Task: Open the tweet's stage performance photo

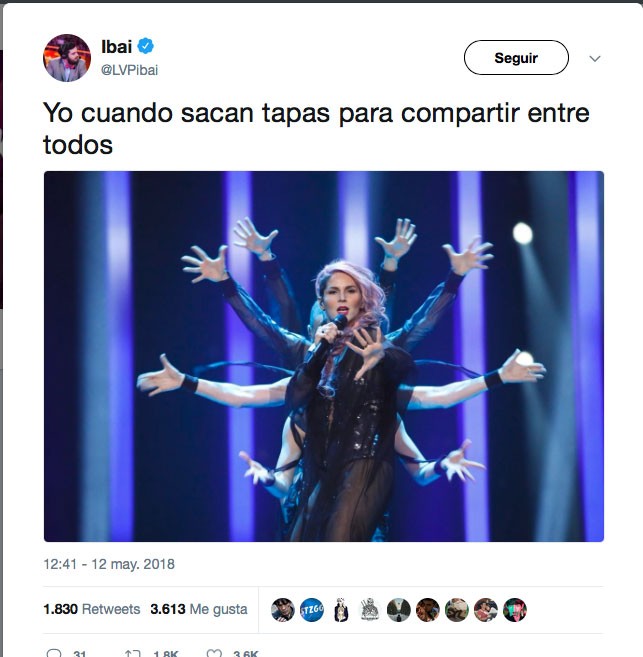Action: click(x=324, y=356)
